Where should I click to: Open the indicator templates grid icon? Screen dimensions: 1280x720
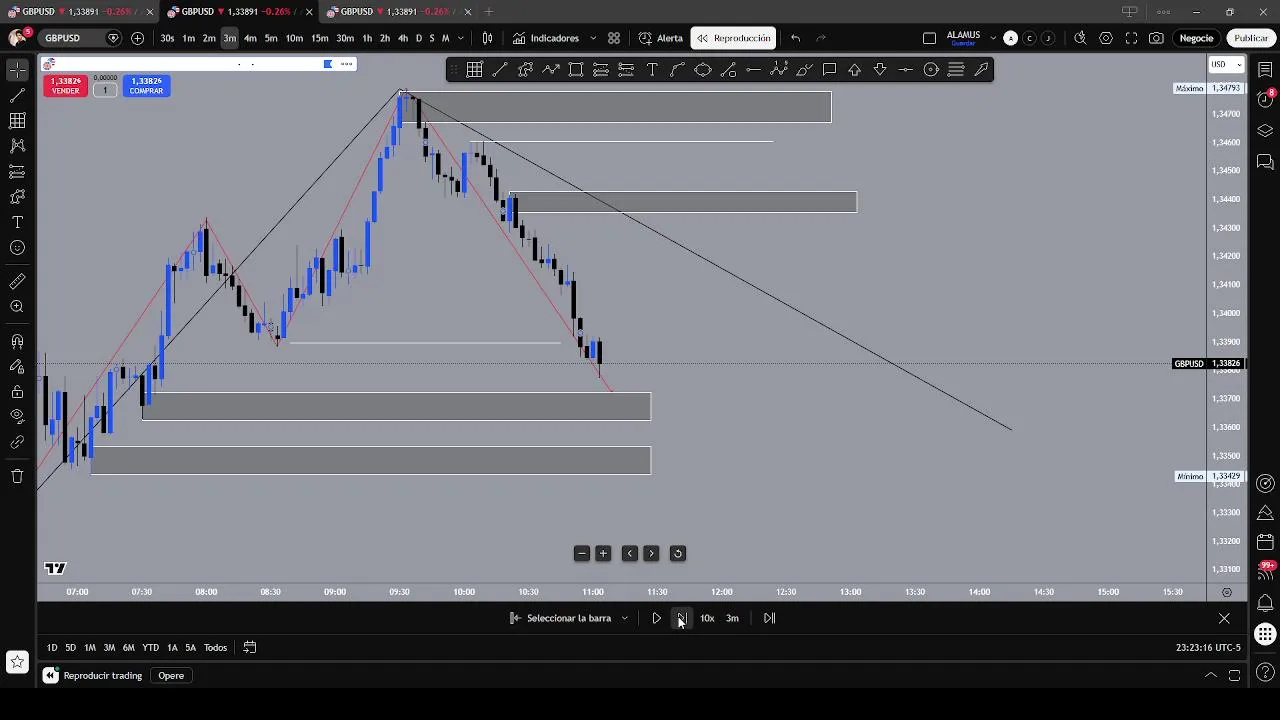(x=614, y=38)
